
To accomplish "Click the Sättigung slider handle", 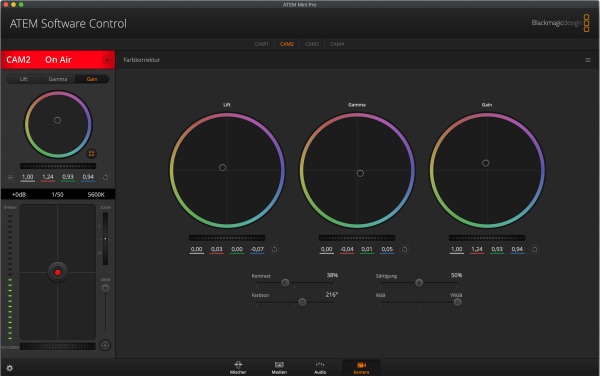I will coord(419,283).
